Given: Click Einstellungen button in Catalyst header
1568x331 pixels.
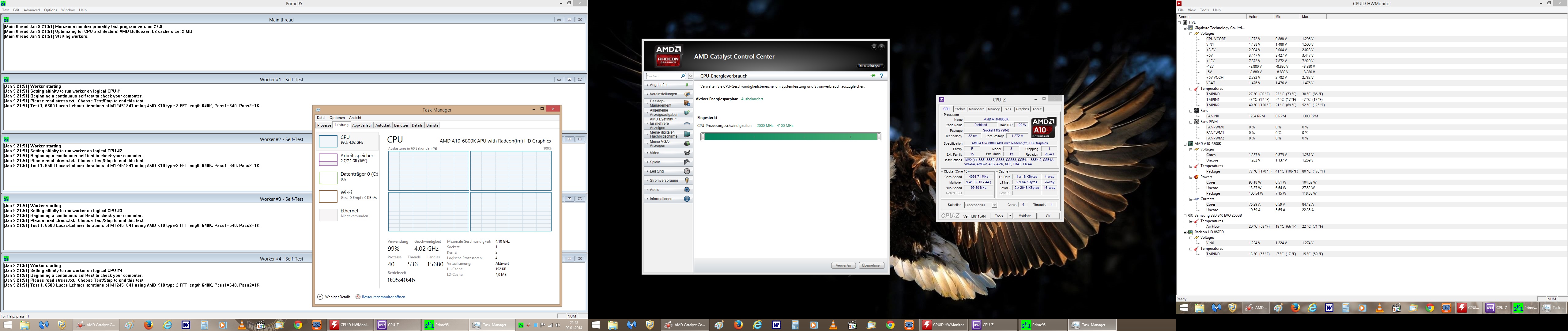Looking at the screenshot, I should click(870, 65).
